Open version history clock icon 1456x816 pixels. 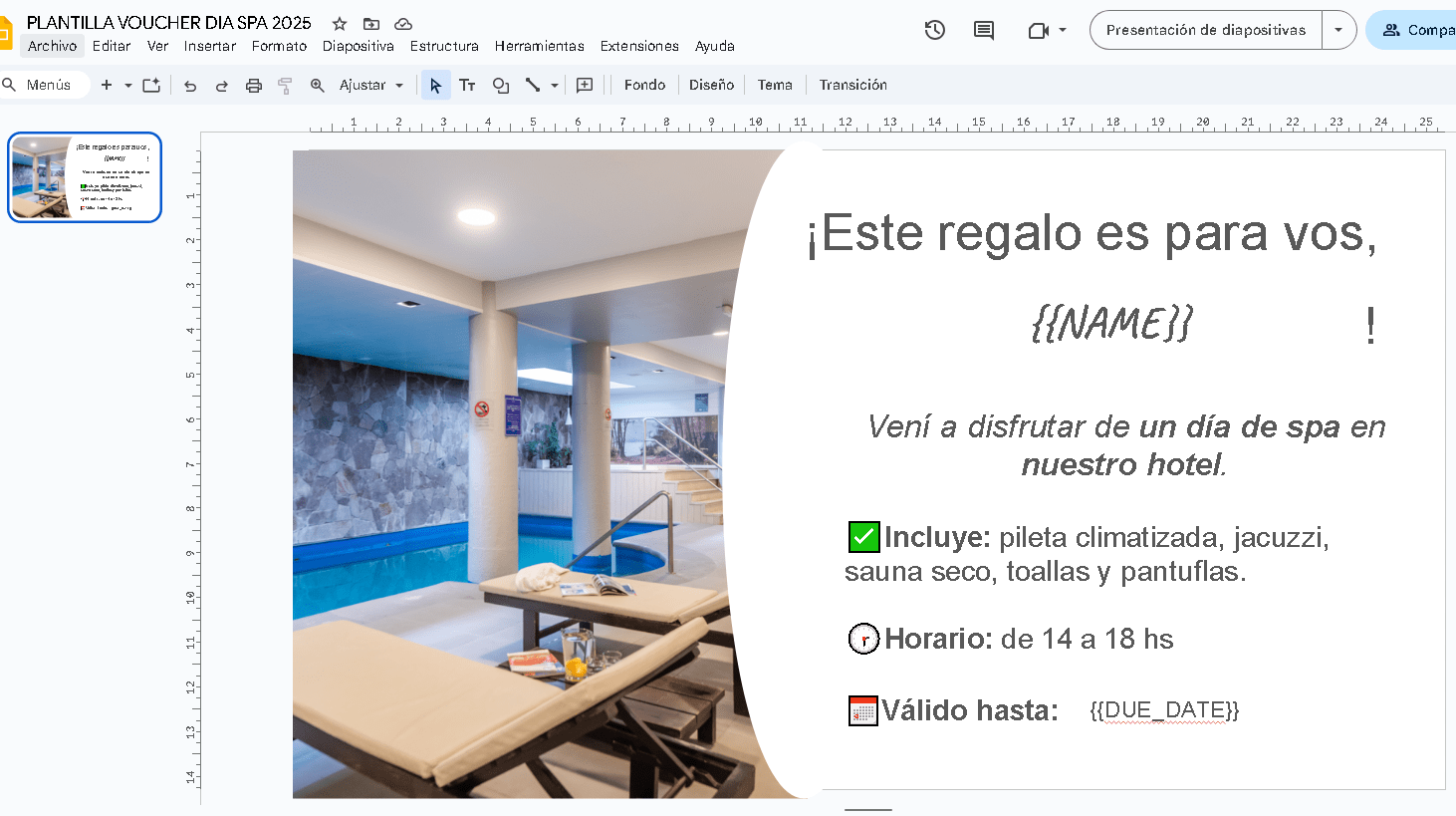coord(934,30)
